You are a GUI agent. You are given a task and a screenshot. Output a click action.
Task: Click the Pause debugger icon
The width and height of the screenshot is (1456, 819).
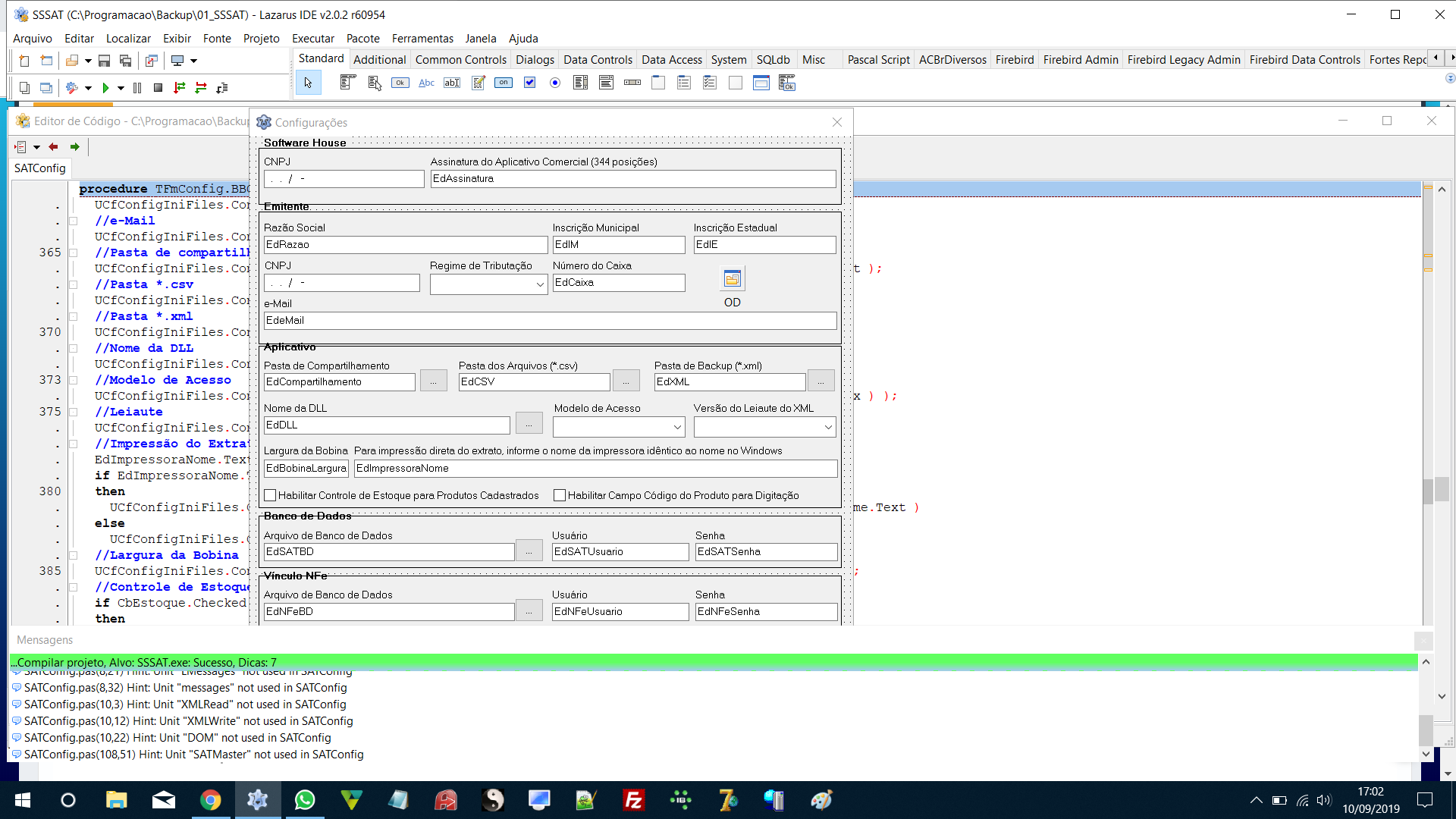(137, 88)
